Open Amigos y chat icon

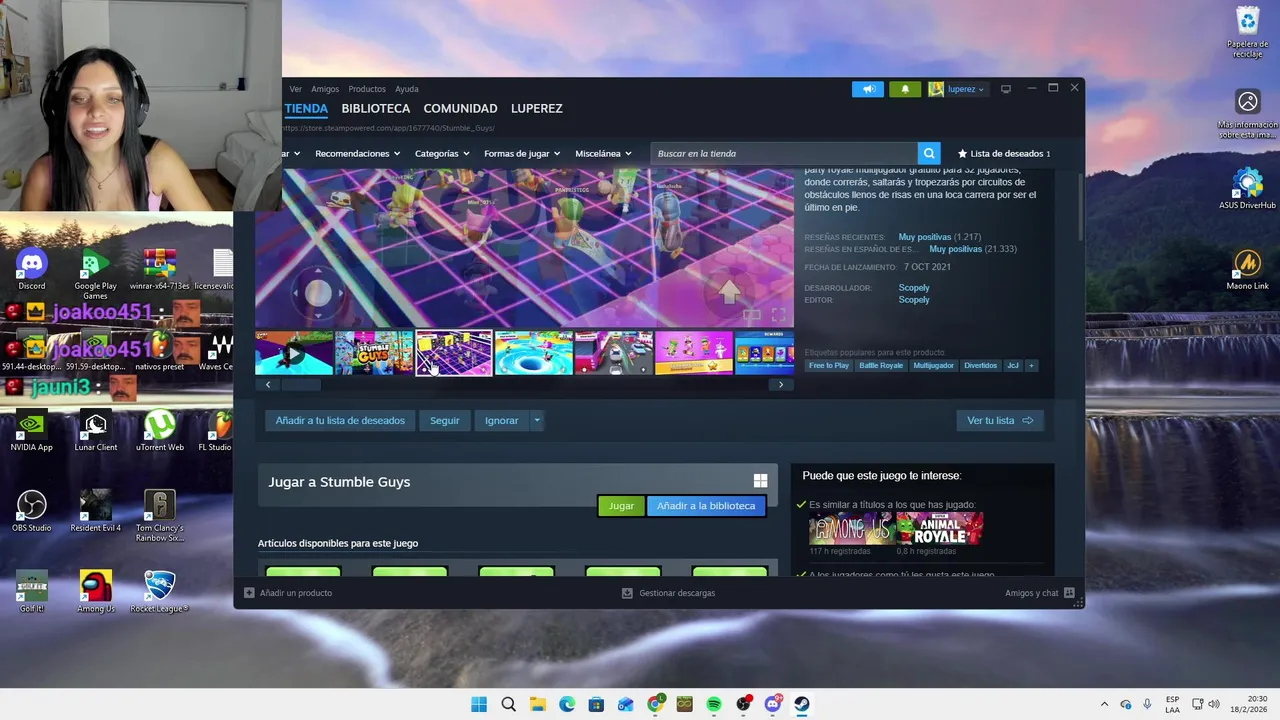pyautogui.click(x=1069, y=593)
